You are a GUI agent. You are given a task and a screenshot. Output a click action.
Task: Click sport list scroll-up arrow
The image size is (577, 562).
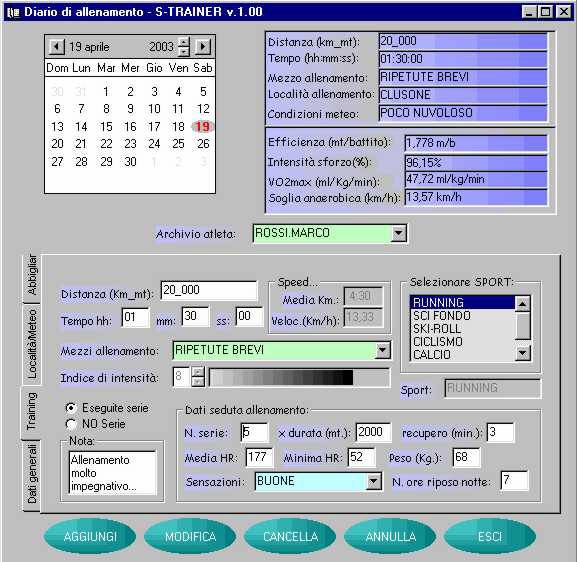click(x=522, y=304)
